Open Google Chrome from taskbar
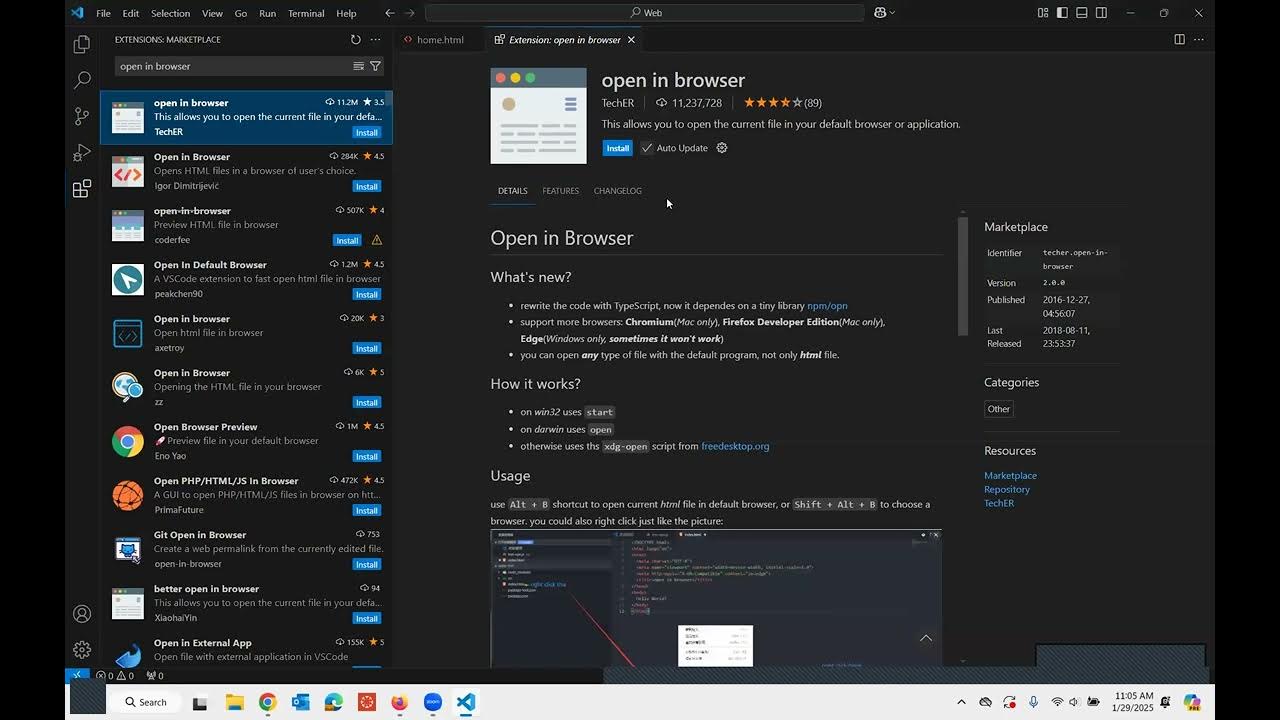Image resolution: width=1280 pixels, height=720 pixels. [x=267, y=702]
